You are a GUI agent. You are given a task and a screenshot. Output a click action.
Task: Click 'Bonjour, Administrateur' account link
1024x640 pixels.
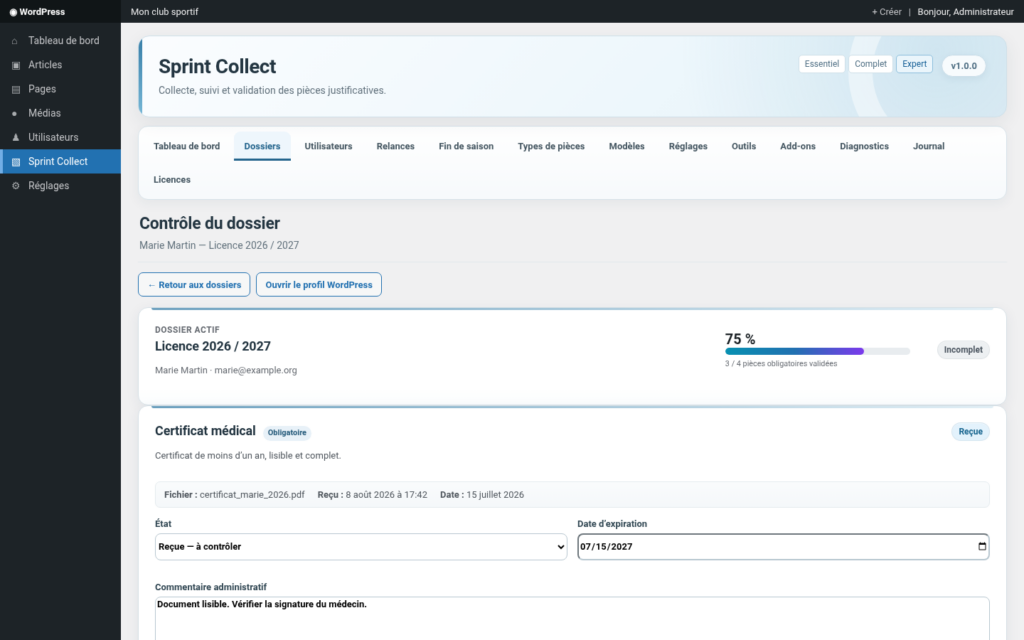click(965, 12)
